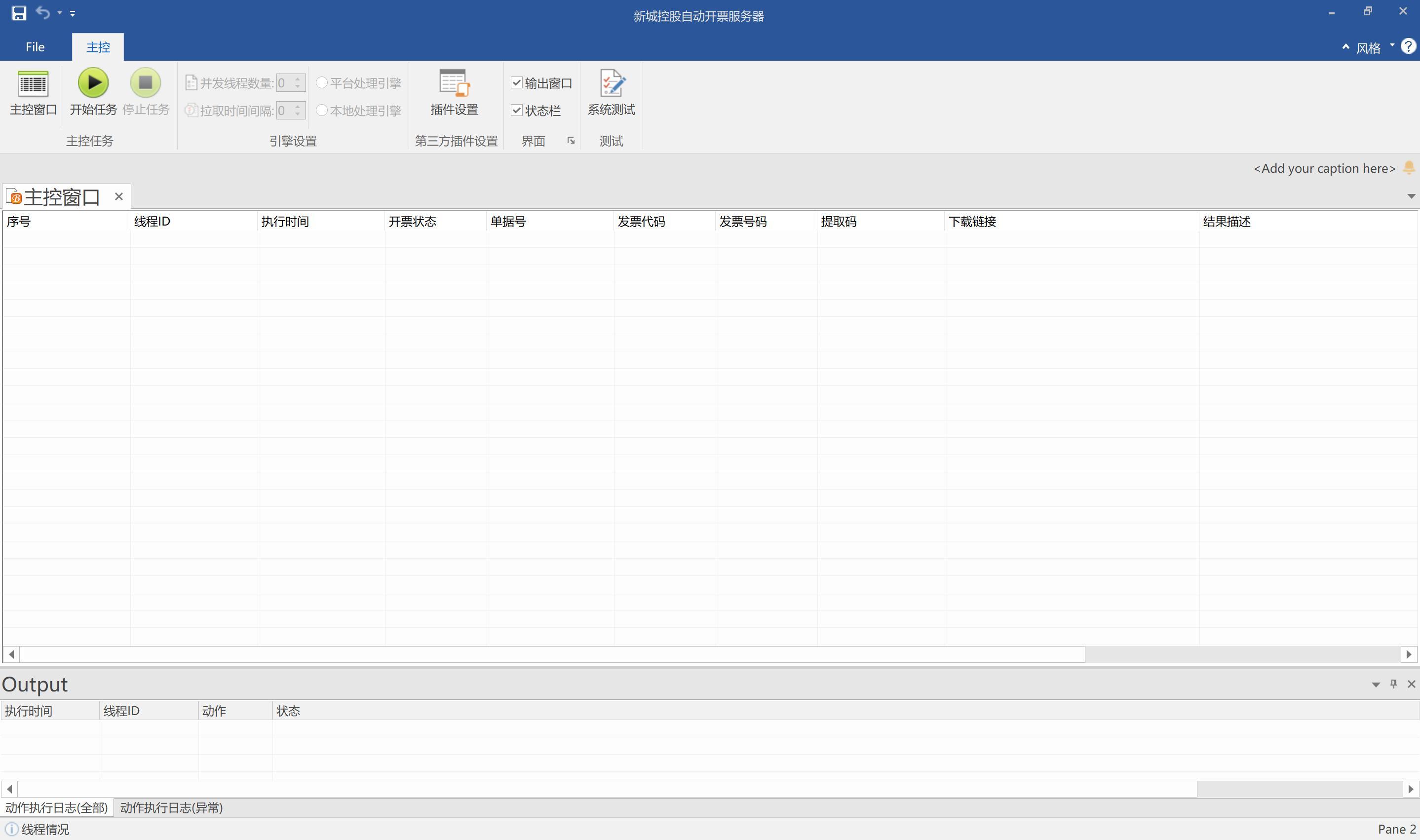This screenshot has height=840, width=1420.
Task: Click main grid horizontal scrollbar right arrow
Action: click(1409, 654)
